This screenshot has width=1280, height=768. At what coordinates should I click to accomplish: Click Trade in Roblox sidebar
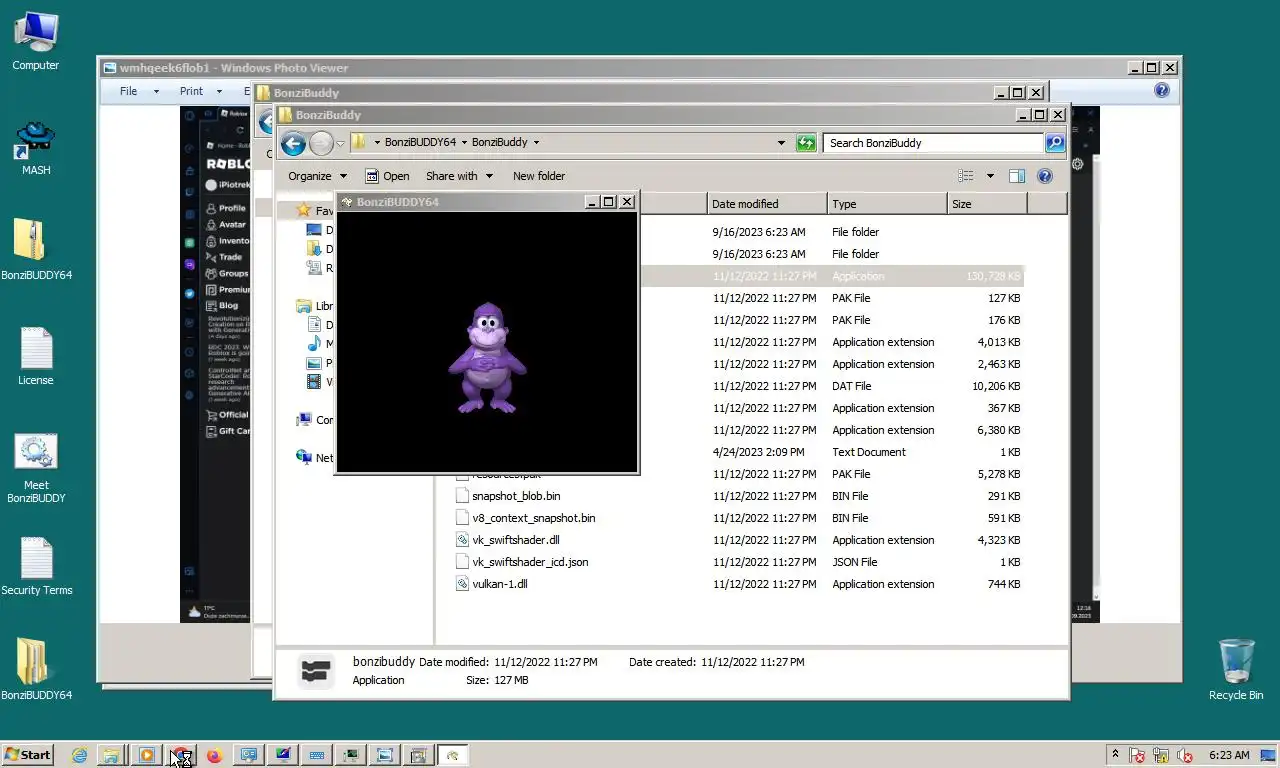pyautogui.click(x=224, y=257)
